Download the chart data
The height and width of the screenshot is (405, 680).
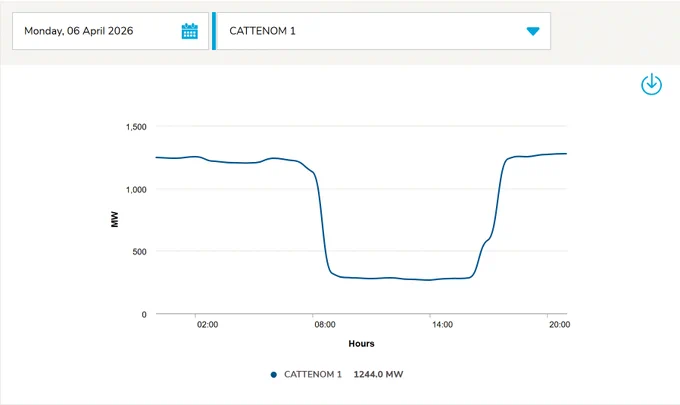(651, 84)
